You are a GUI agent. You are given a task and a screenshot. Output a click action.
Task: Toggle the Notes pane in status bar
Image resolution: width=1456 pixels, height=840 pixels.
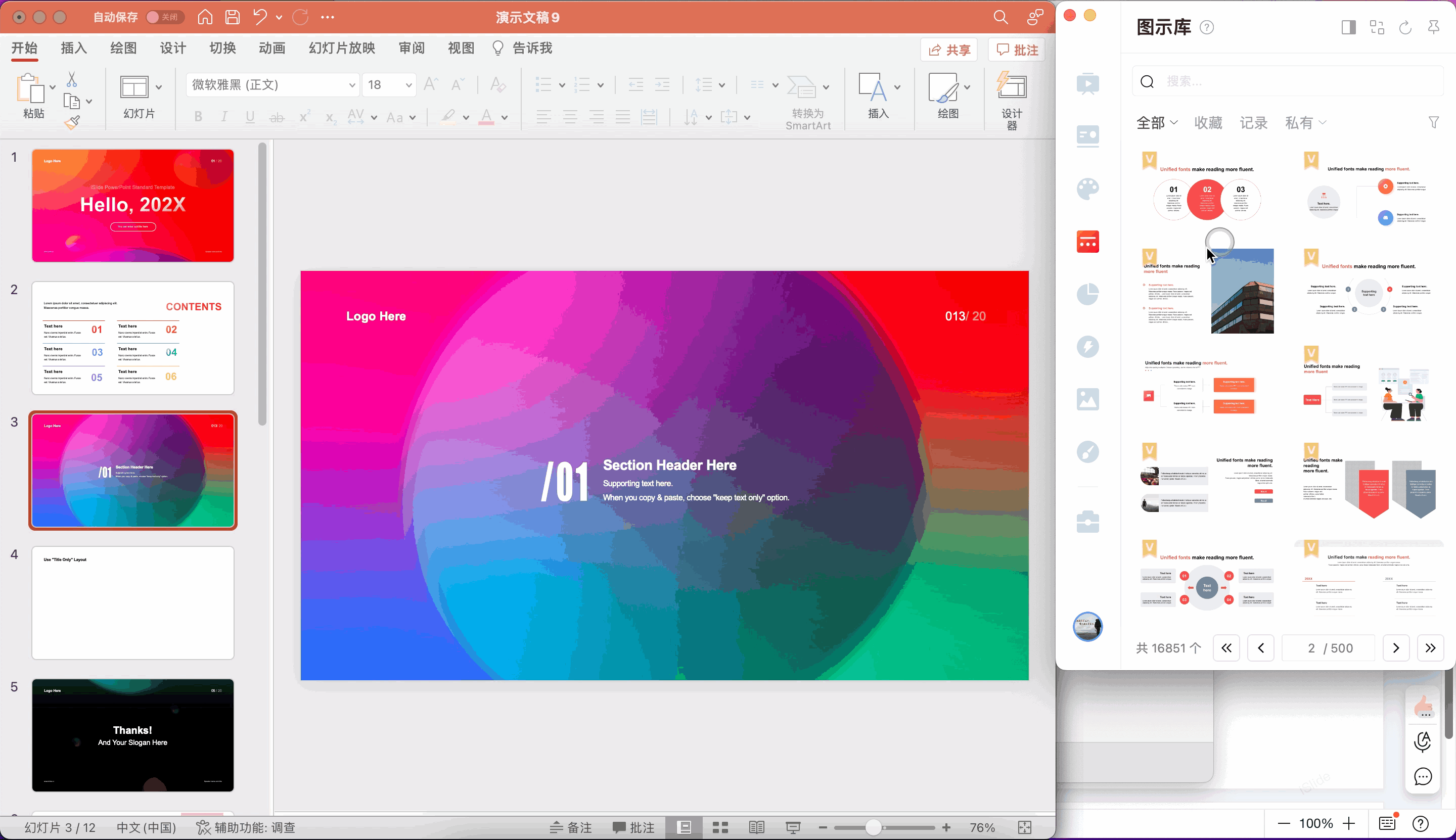(x=570, y=827)
